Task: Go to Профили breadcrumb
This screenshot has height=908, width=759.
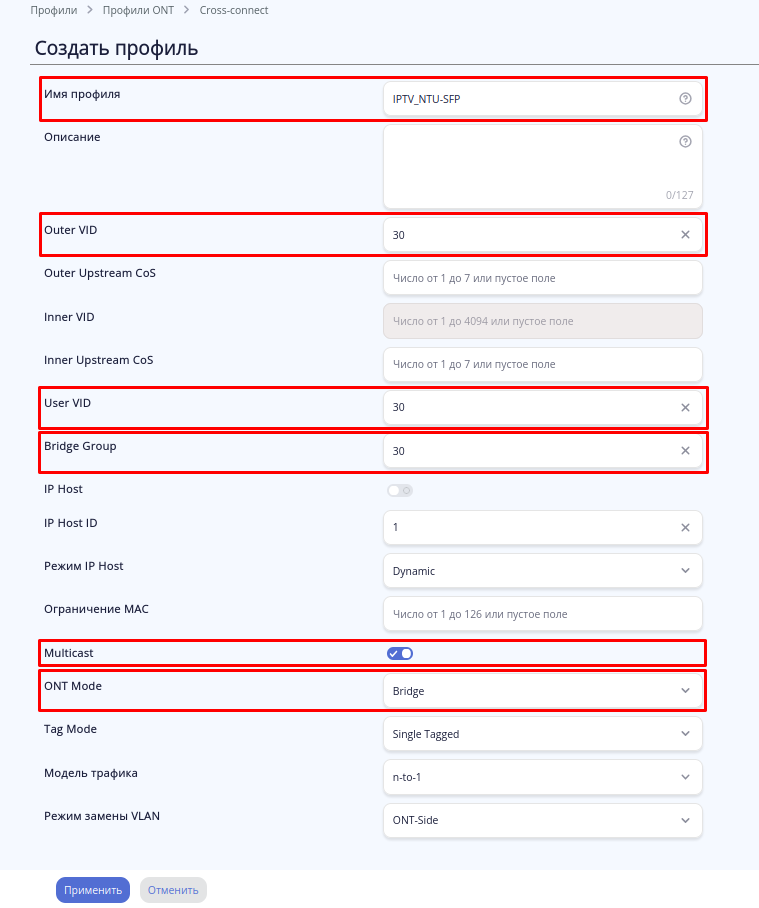Action: (54, 10)
